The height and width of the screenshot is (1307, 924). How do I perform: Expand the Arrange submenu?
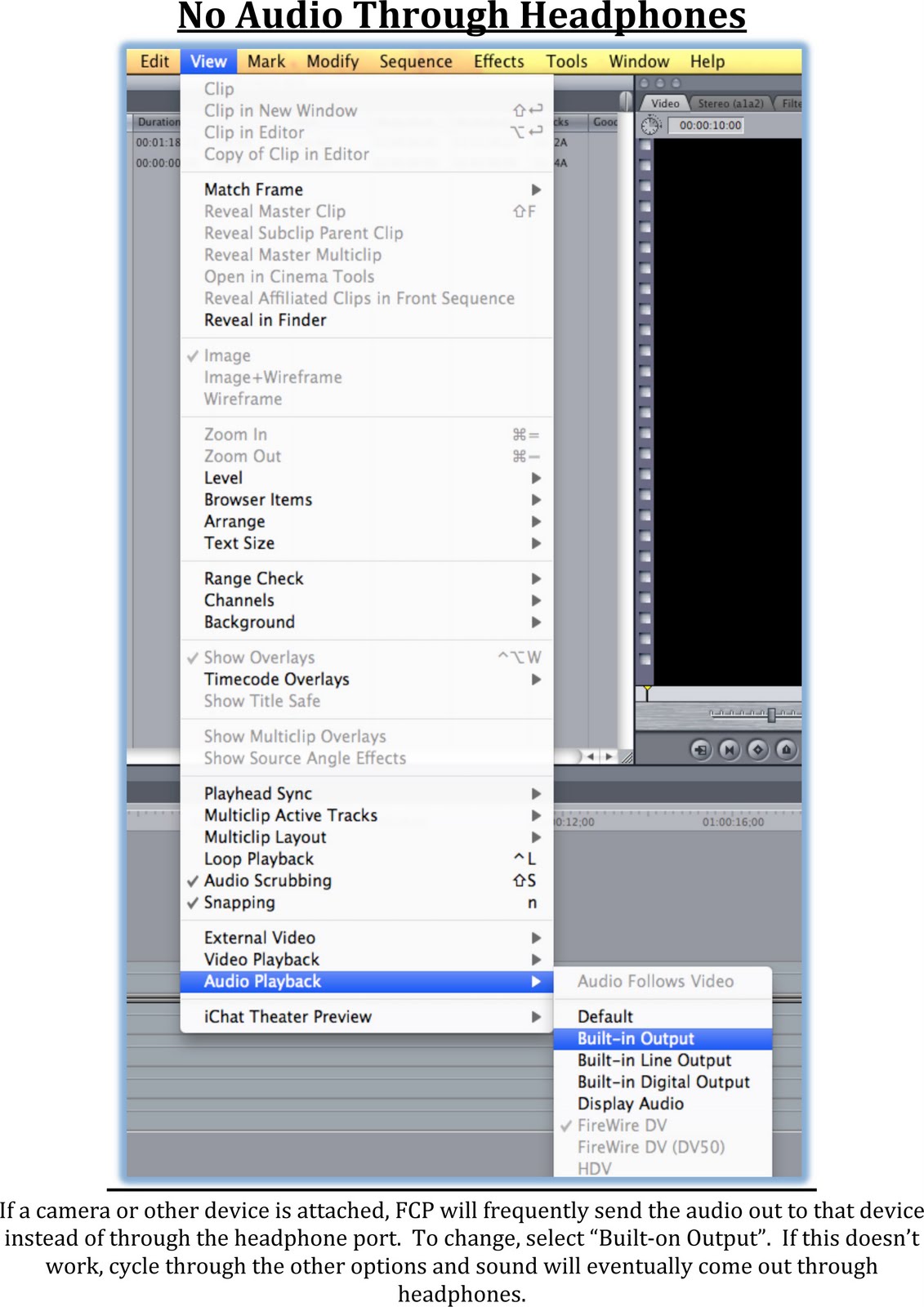[x=366, y=521]
